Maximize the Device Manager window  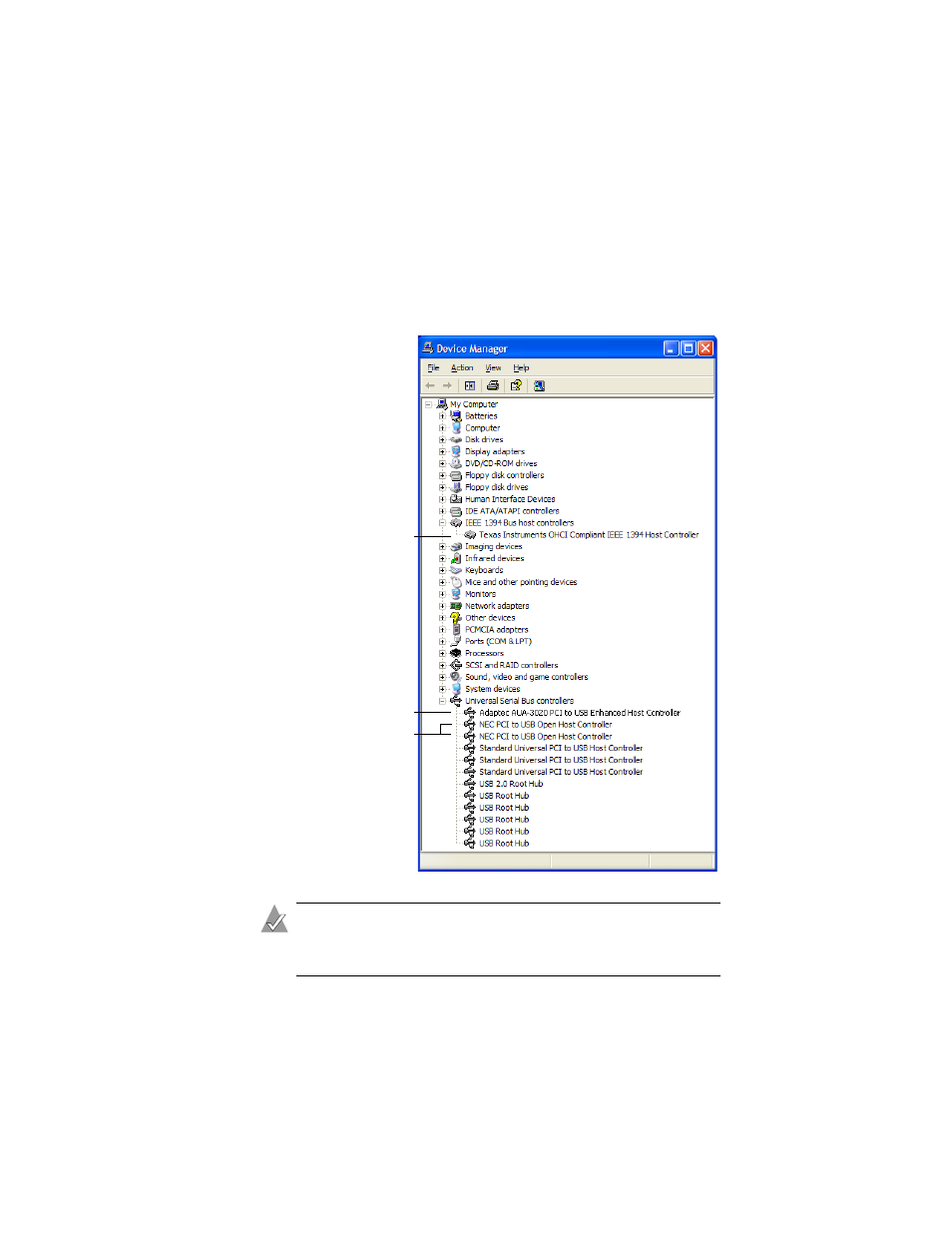tap(689, 348)
